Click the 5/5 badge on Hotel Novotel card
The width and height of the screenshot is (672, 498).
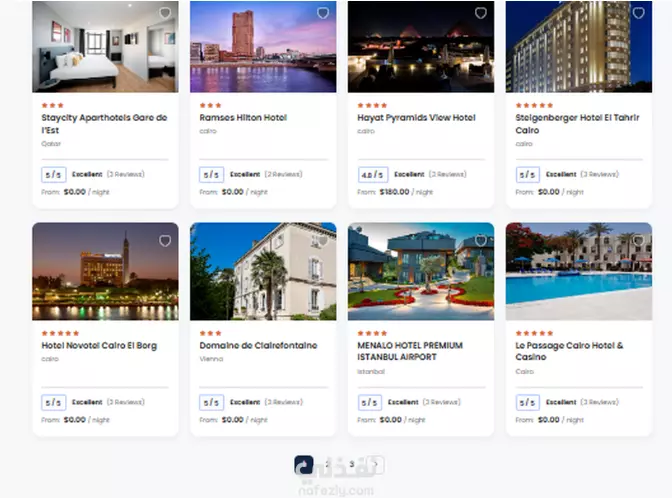click(54, 402)
